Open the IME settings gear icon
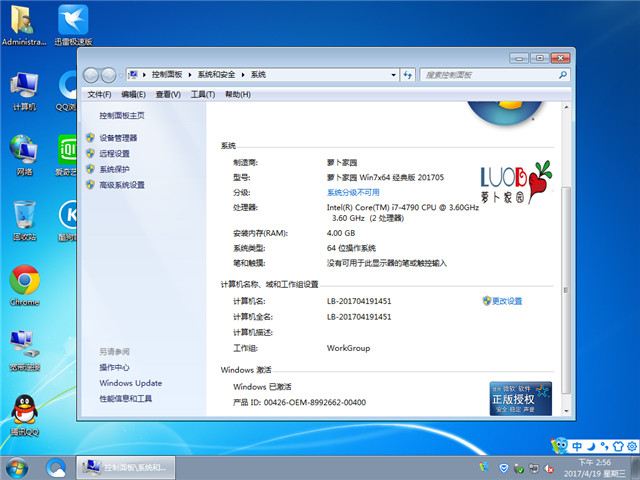This screenshot has width=640, height=480. click(632, 446)
